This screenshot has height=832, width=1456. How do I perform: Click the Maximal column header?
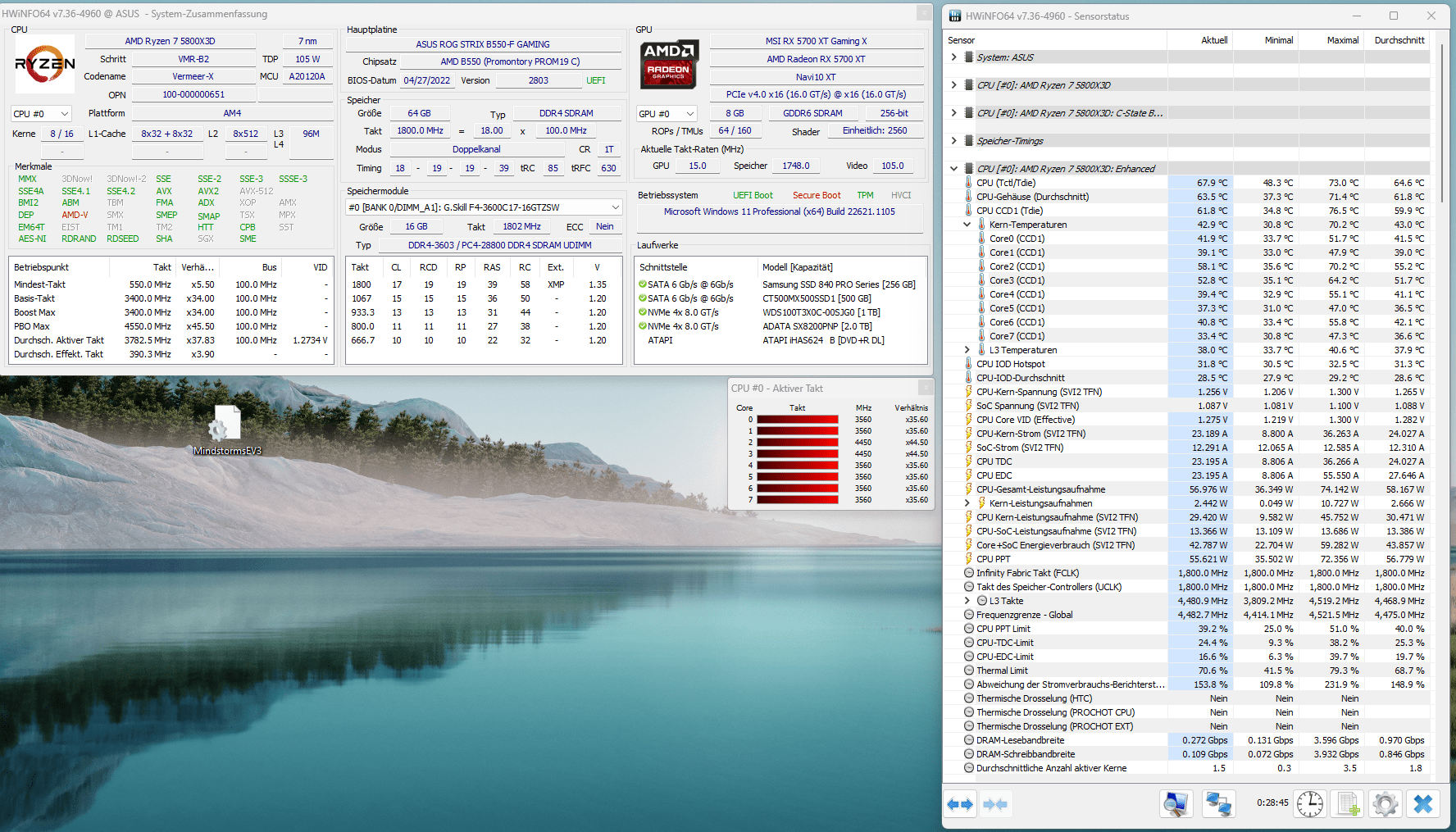(1342, 40)
